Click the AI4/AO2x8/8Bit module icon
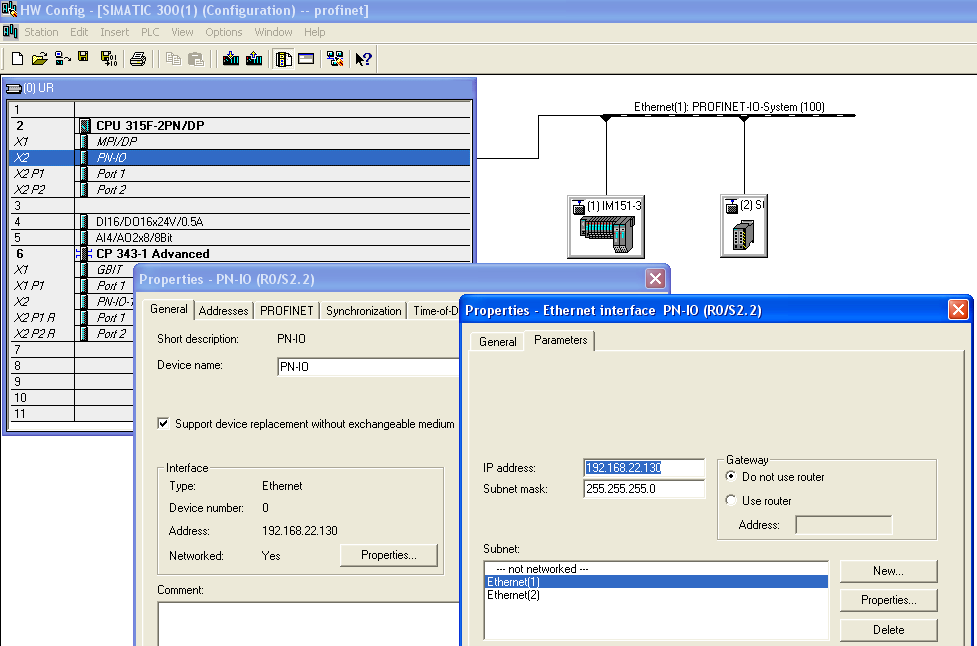 pyautogui.click(x=84, y=237)
